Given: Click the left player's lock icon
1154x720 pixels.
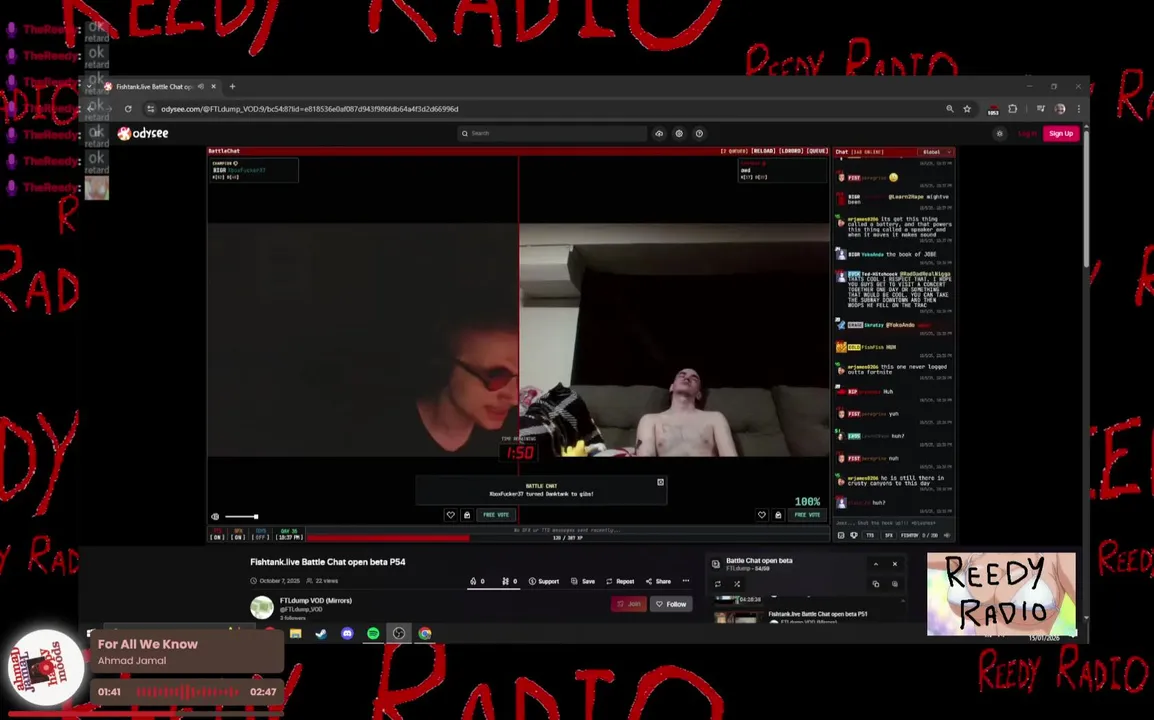Looking at the screenshot, I should pyautogui.click(x=467, y=515).
